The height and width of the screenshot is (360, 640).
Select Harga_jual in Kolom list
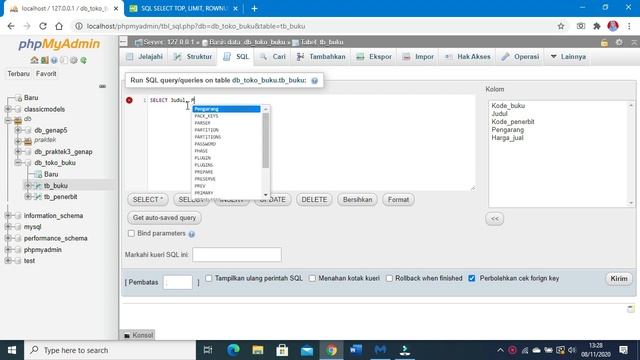coord(507,138)
